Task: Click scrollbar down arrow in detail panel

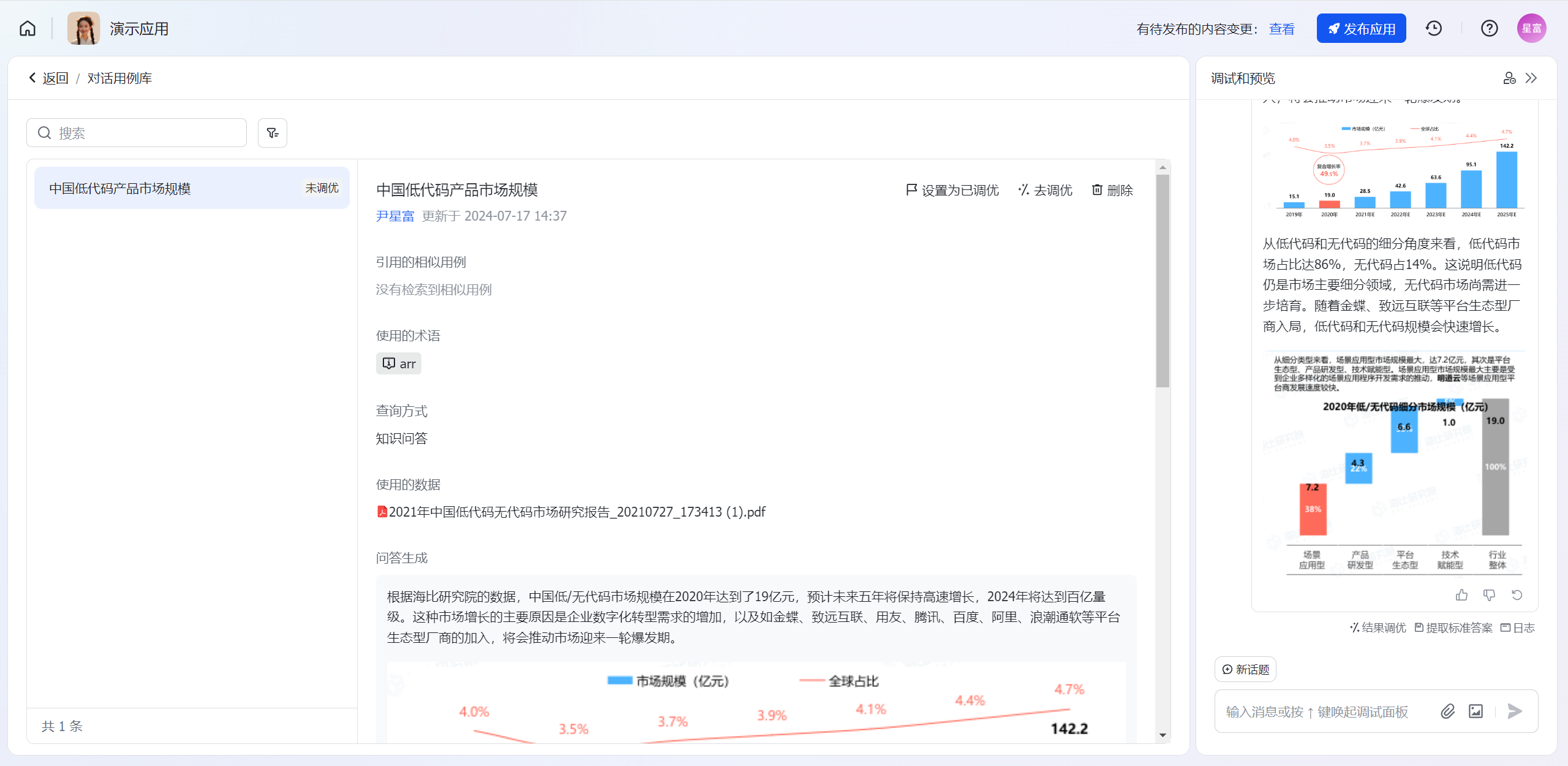Action: point(1163,735)
